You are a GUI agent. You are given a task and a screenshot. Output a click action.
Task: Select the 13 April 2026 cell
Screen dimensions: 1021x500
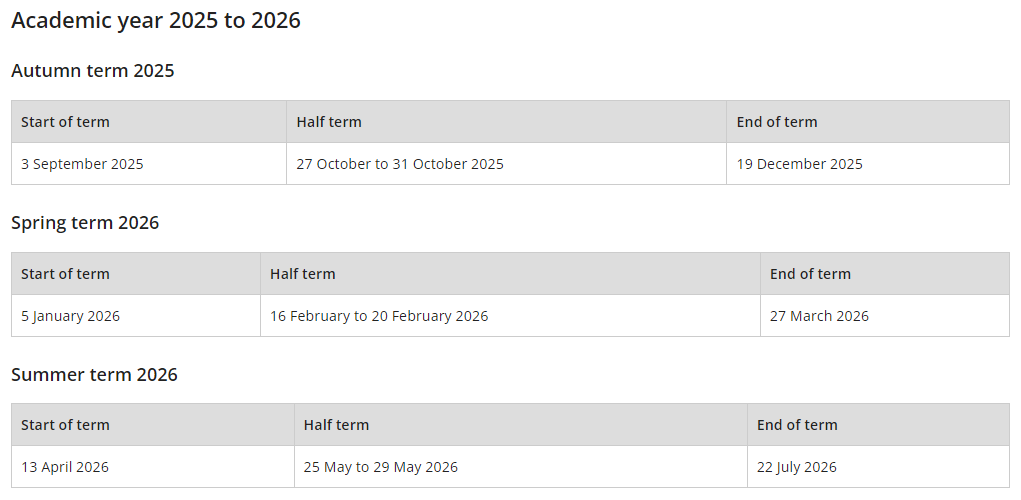point(152,467)
